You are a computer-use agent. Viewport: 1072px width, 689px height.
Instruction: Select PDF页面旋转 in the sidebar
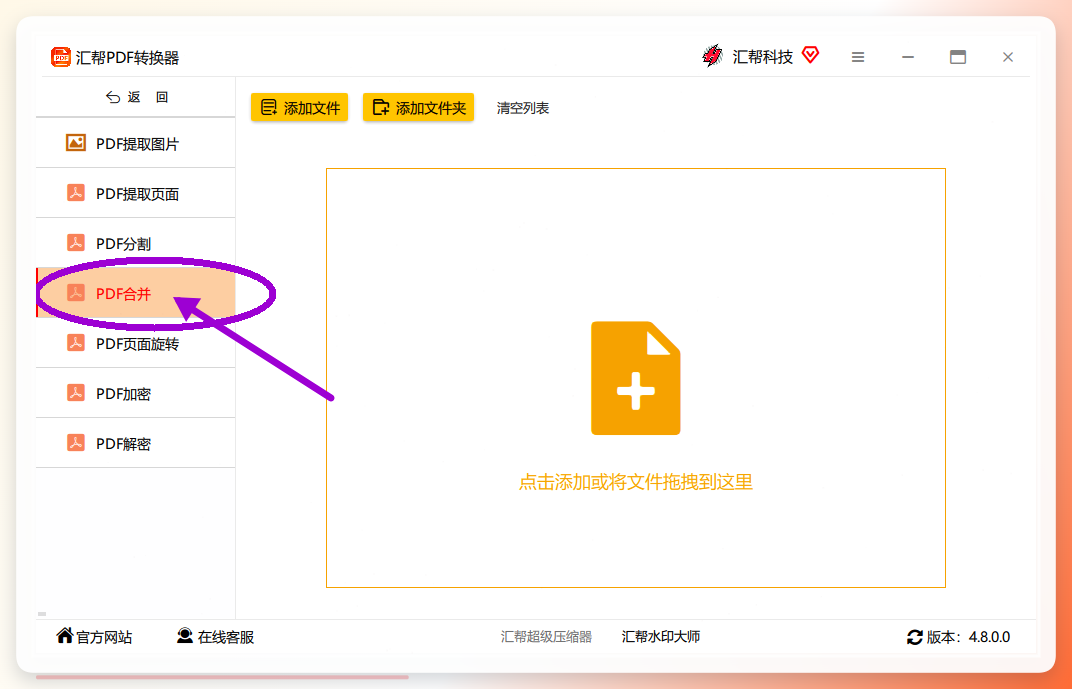coord(135,343)
